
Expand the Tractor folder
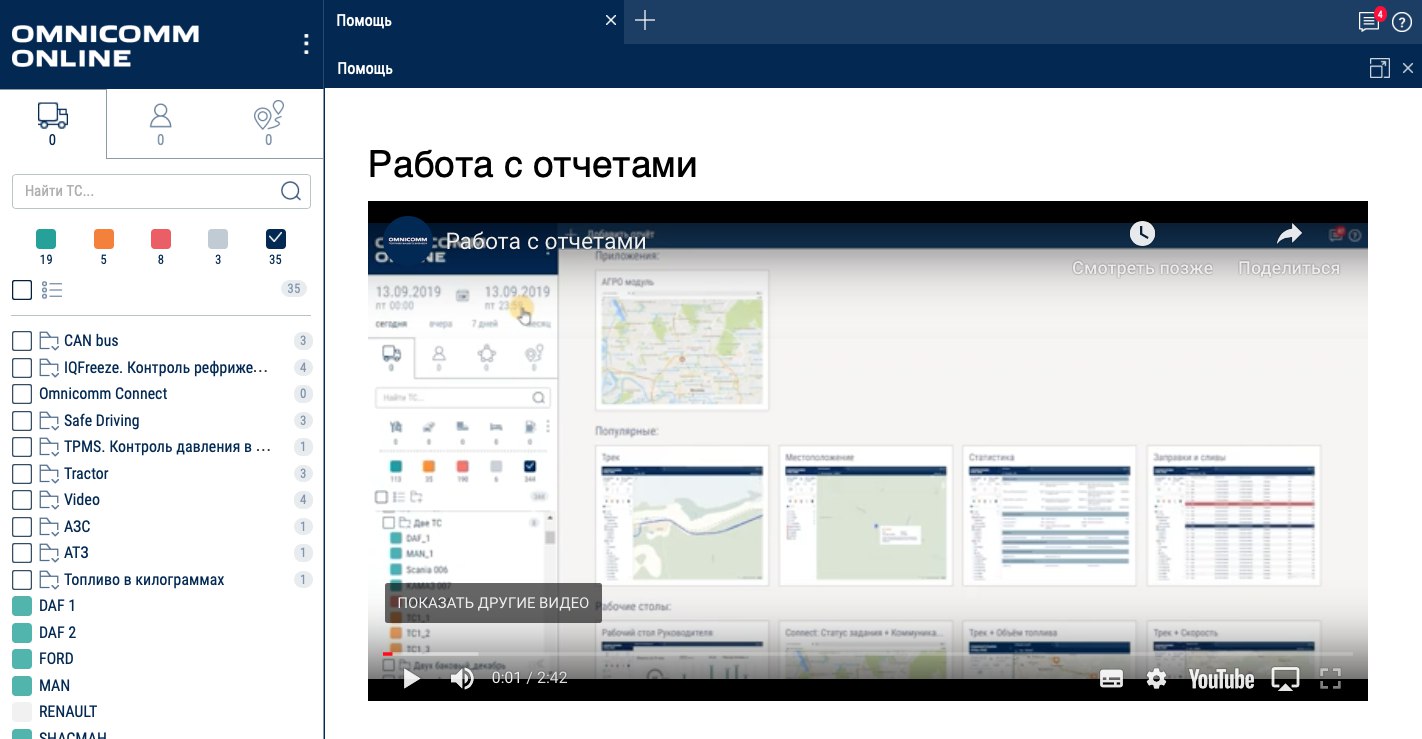click(49, 474)
